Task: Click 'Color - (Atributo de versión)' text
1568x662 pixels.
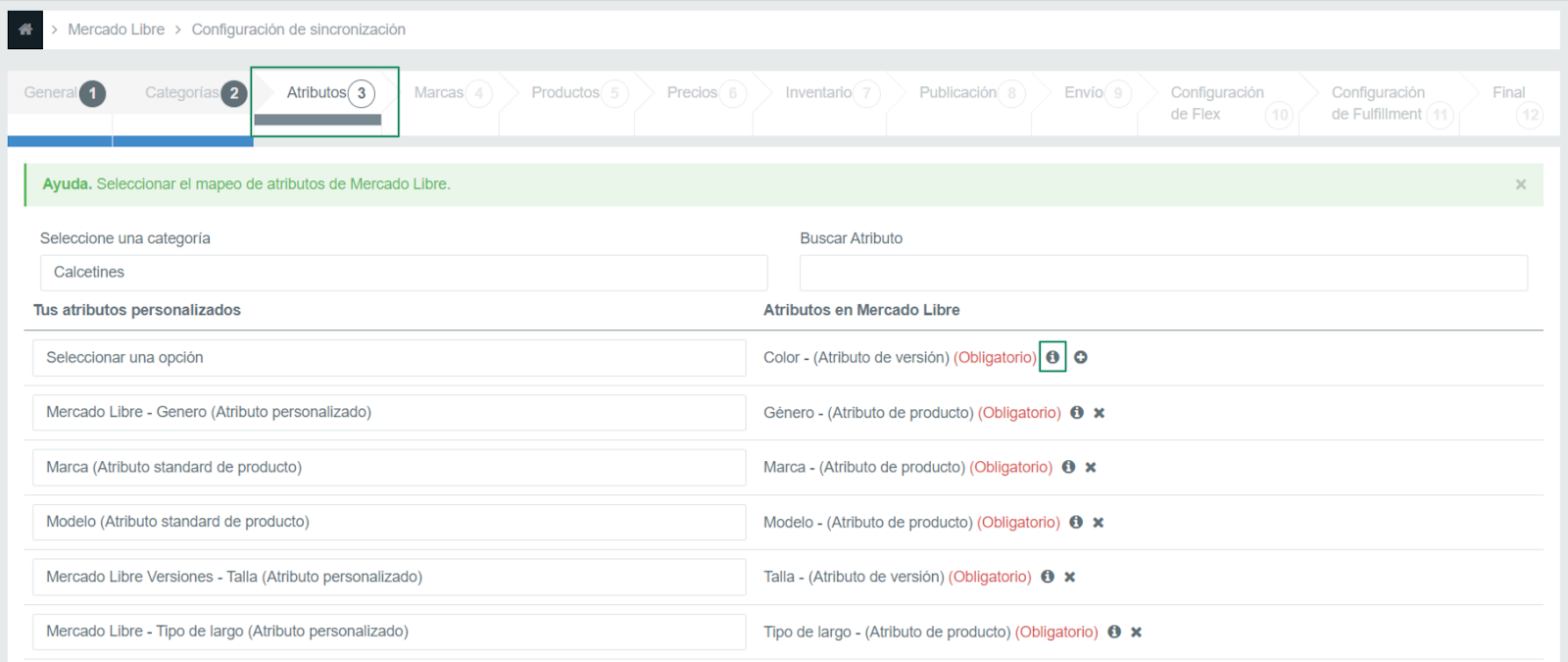Action: (x=857, y=358)
